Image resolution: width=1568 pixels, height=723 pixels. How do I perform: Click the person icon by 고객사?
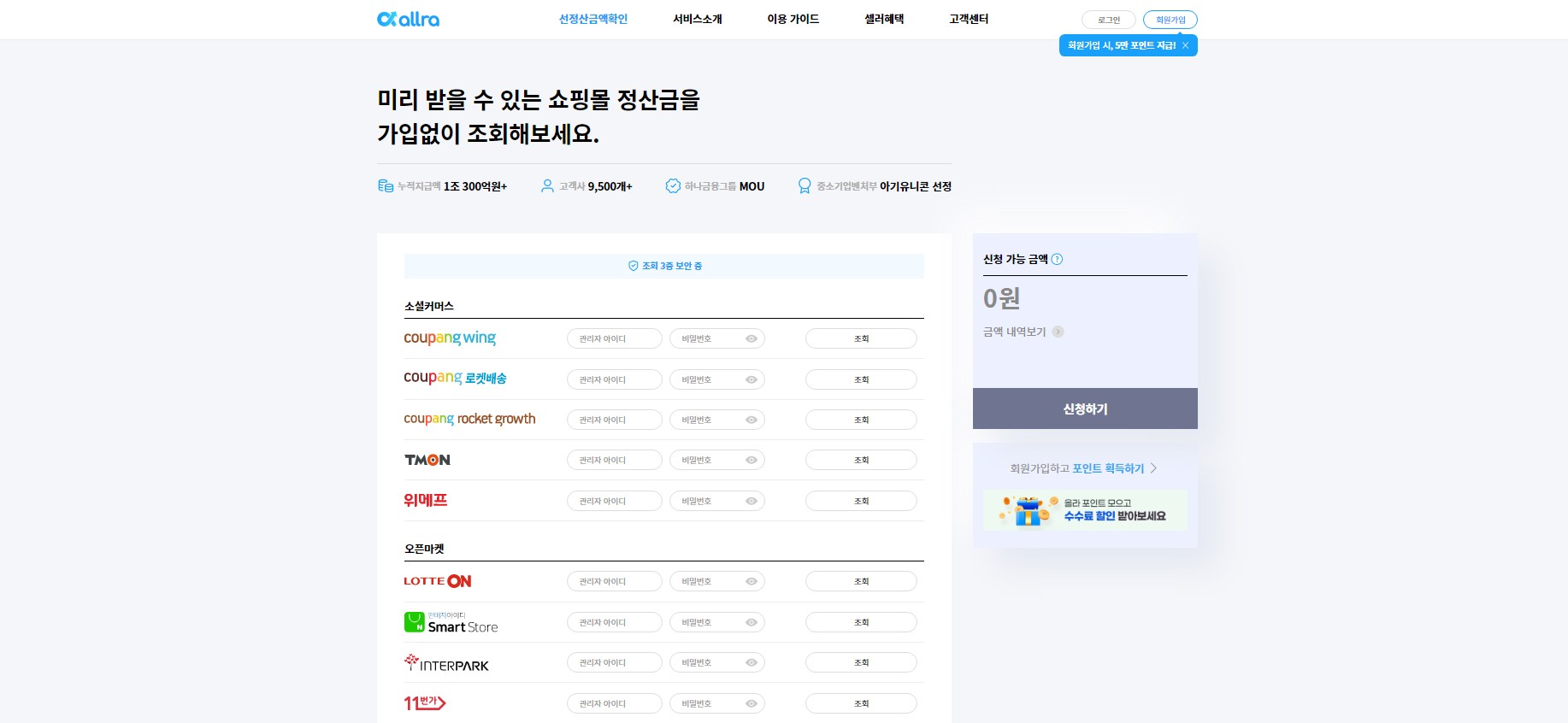tap(547, 185)
